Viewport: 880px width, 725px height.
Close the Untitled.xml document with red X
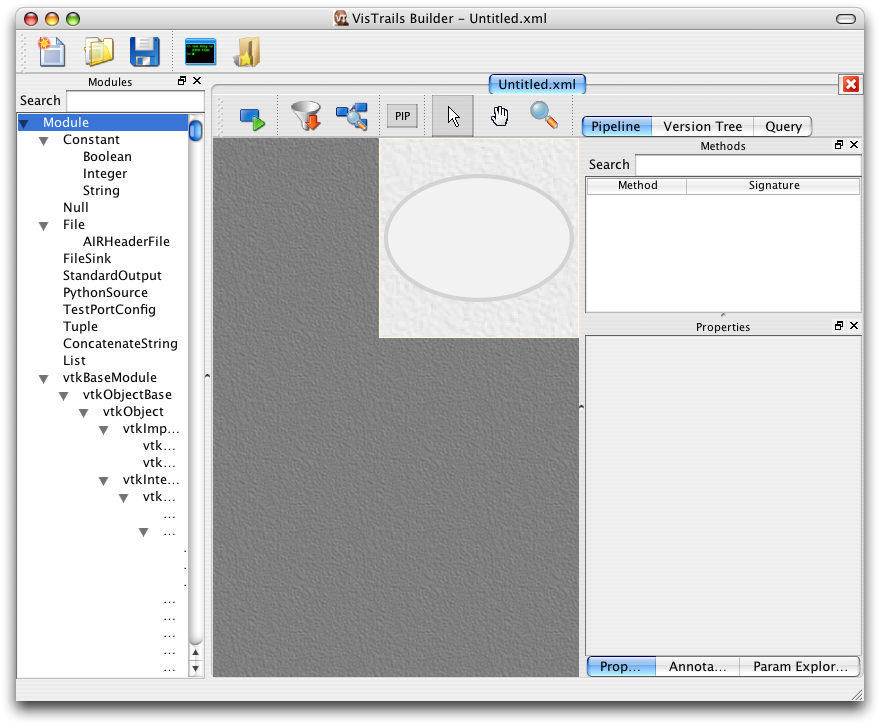pos(851,84)
